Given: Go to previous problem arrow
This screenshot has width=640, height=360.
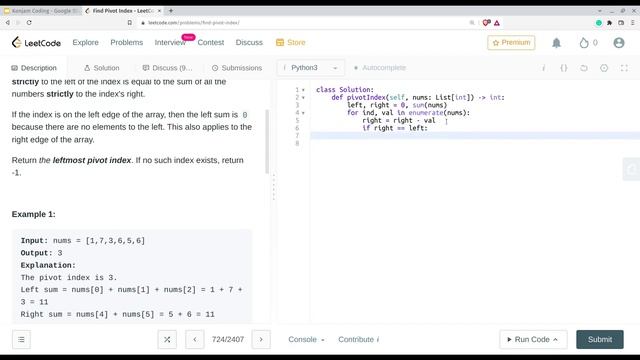Looking at the screenshot, I should click(x=195, y=339).
